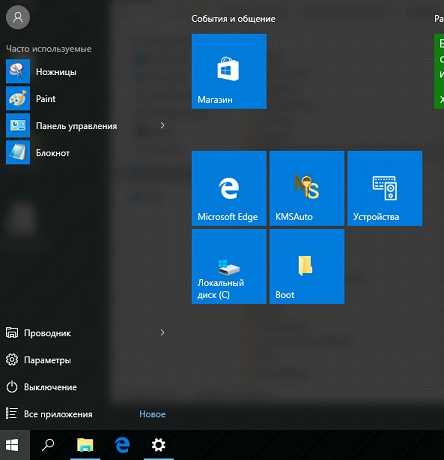Open the Магазин store tile

click(x=229, y=71)
